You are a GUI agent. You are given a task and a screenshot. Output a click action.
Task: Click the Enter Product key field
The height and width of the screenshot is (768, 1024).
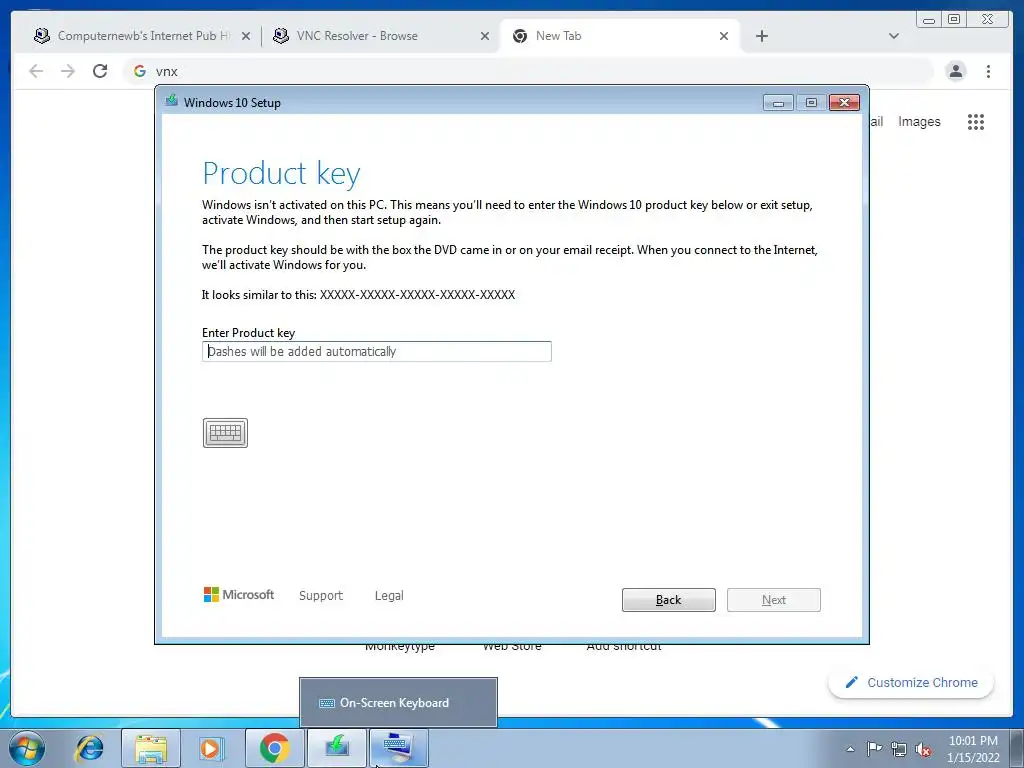377,351
